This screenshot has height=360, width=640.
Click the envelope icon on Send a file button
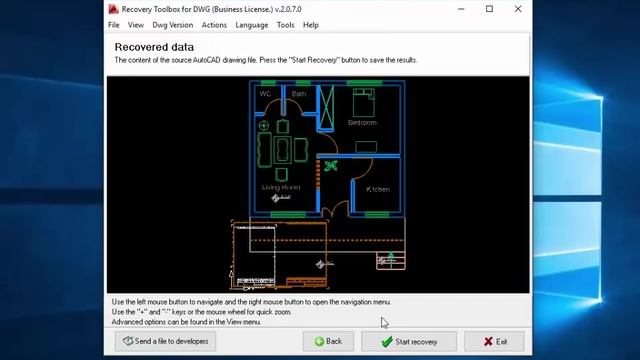[x=128, y=341]
